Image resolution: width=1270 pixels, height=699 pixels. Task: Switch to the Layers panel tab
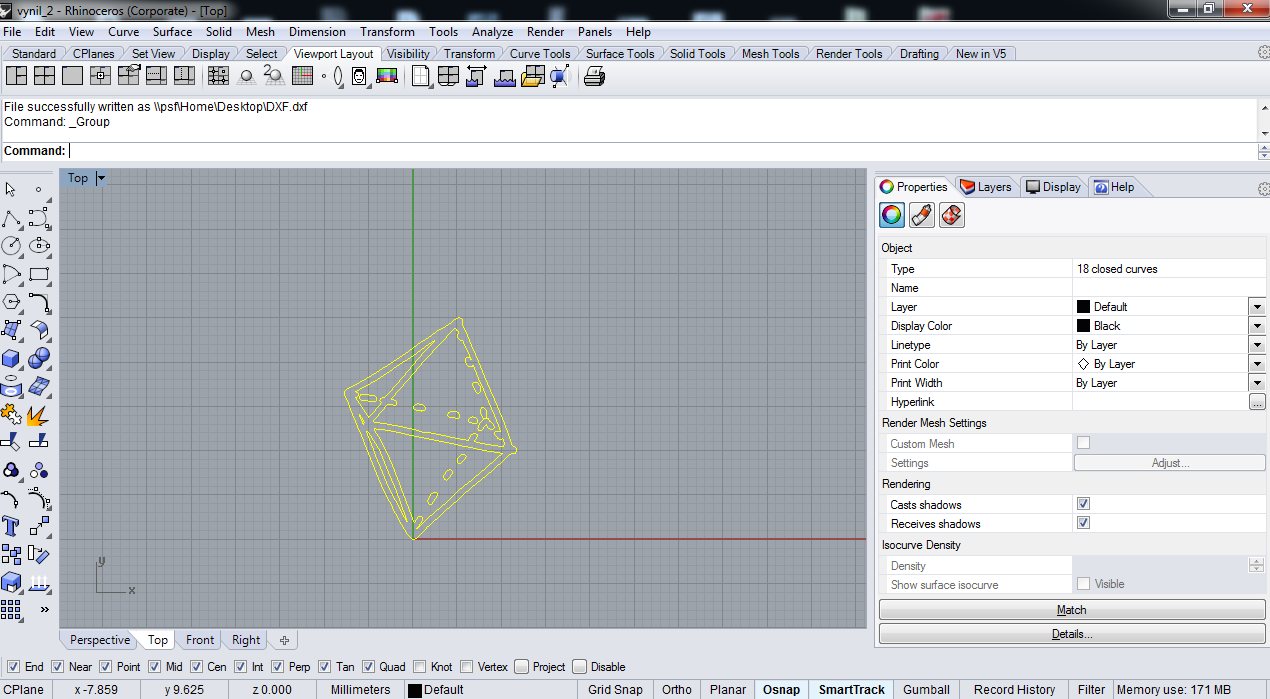click(x=985, y=187)
